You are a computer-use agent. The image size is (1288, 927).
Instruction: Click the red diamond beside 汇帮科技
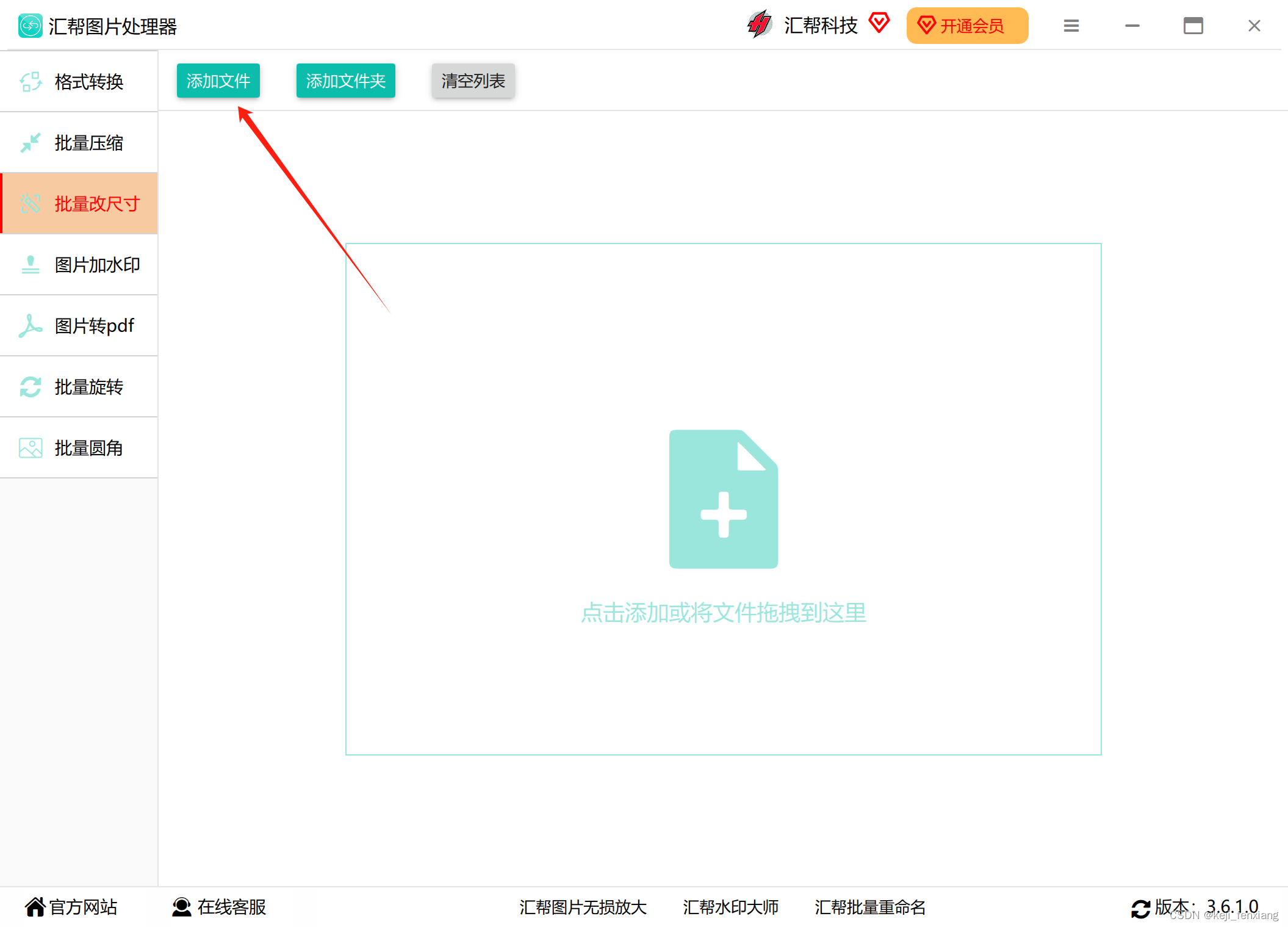coord(879,23)
